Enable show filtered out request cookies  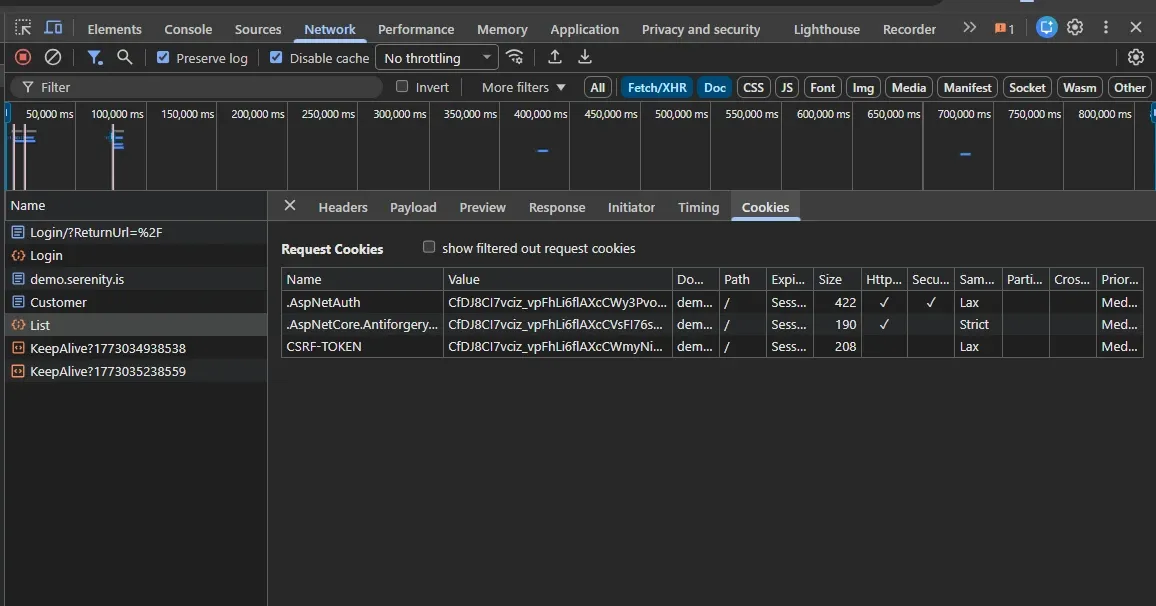click(429, 247)
